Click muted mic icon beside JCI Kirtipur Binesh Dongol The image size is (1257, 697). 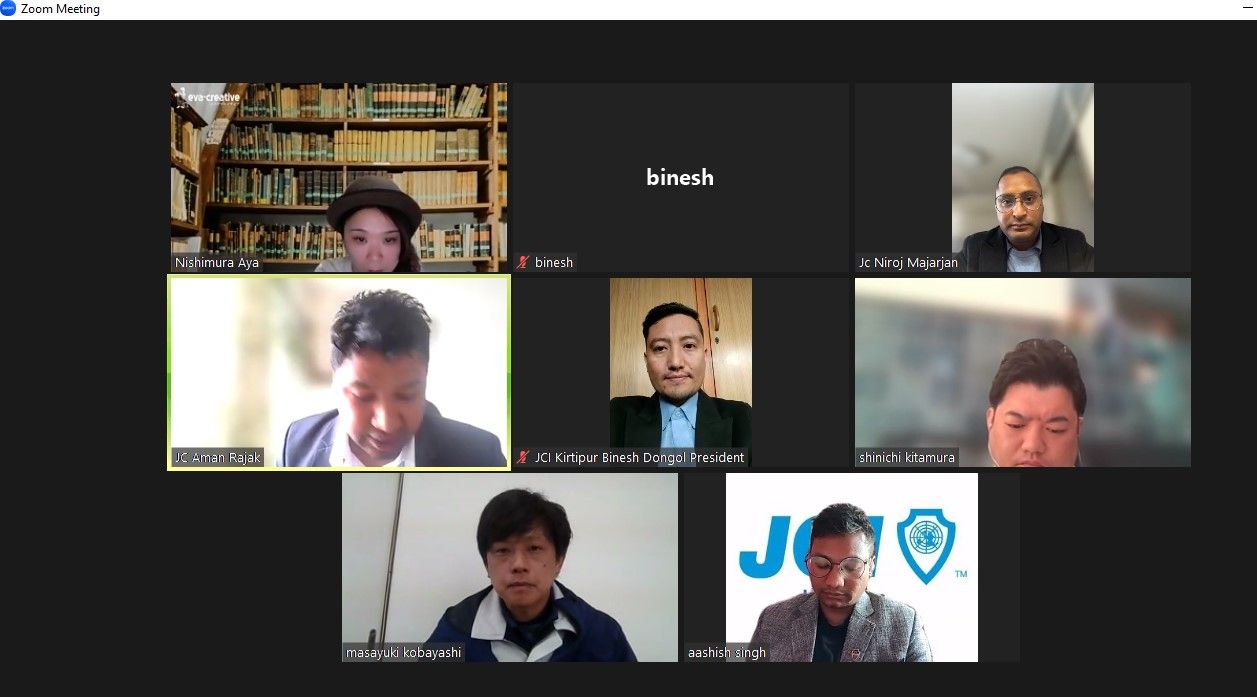click(523, 458)
